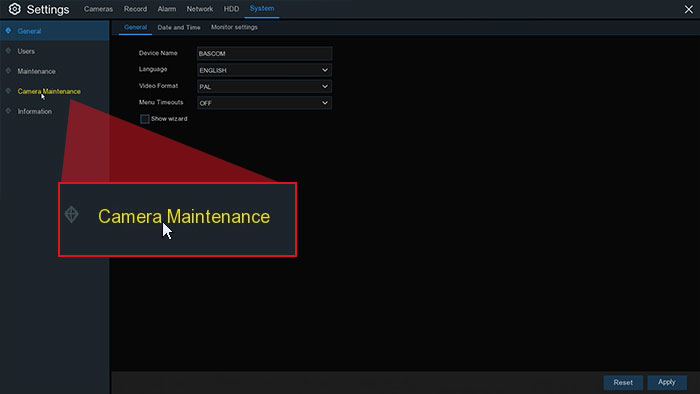Click the Reset button

coord(623,382)
